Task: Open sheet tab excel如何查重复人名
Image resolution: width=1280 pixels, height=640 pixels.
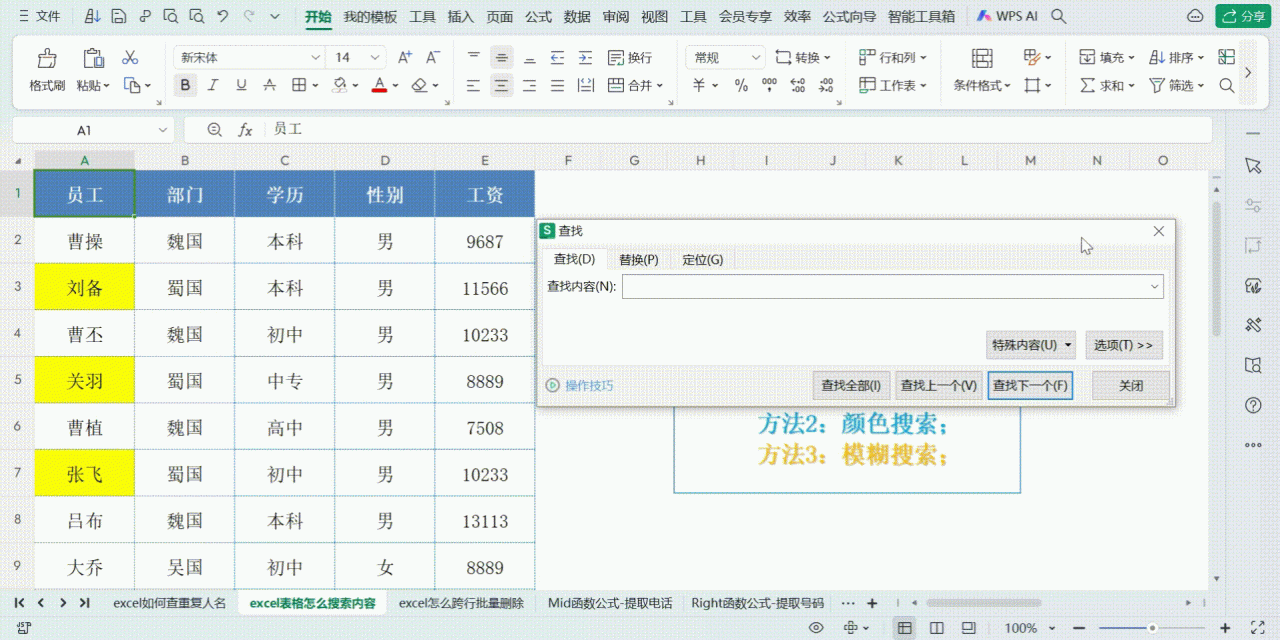Action: coord(169,603)
